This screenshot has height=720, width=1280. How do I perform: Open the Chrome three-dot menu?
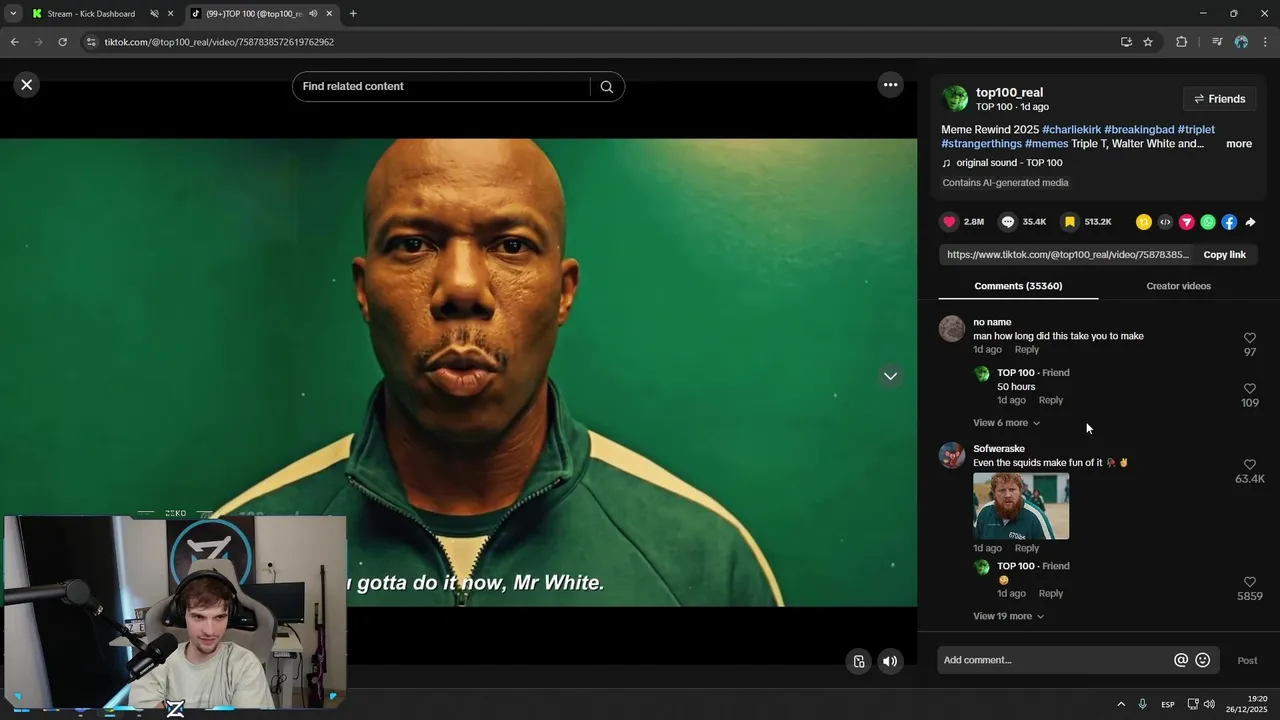(x=1265, y=42)
